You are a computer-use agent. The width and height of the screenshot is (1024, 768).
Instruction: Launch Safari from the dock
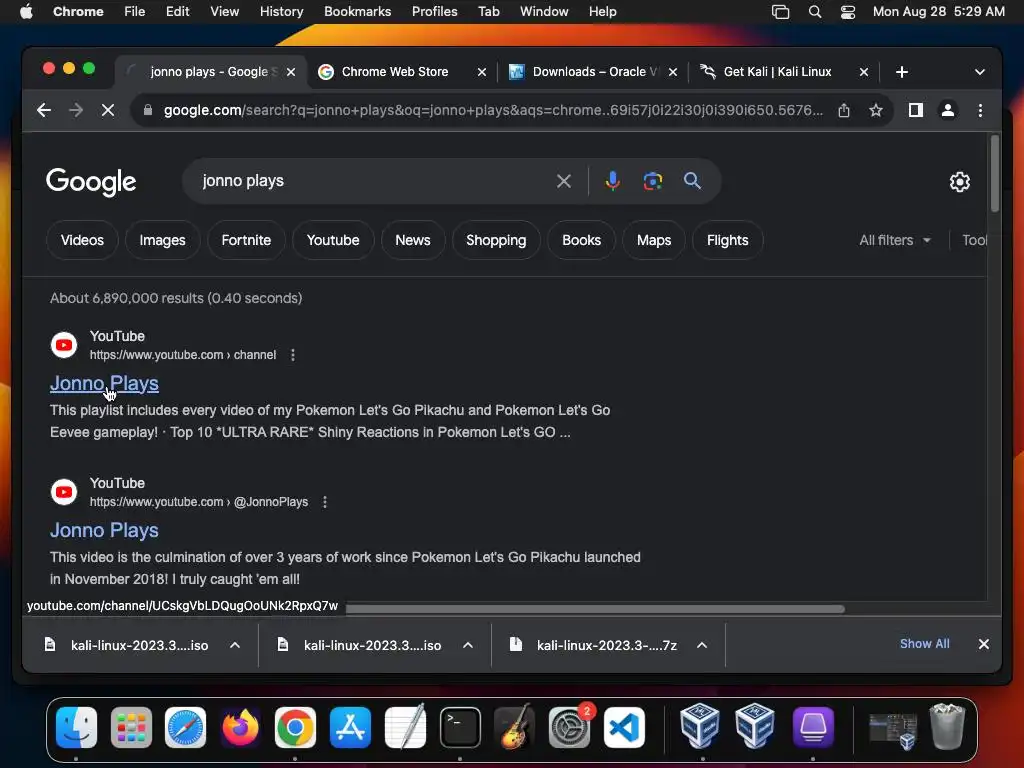185,727
